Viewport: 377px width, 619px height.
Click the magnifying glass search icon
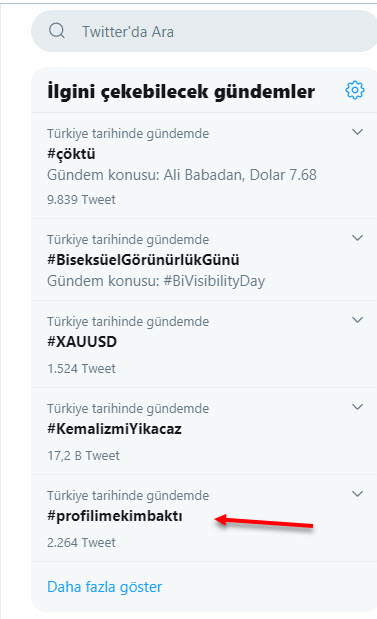click(57, 30)
